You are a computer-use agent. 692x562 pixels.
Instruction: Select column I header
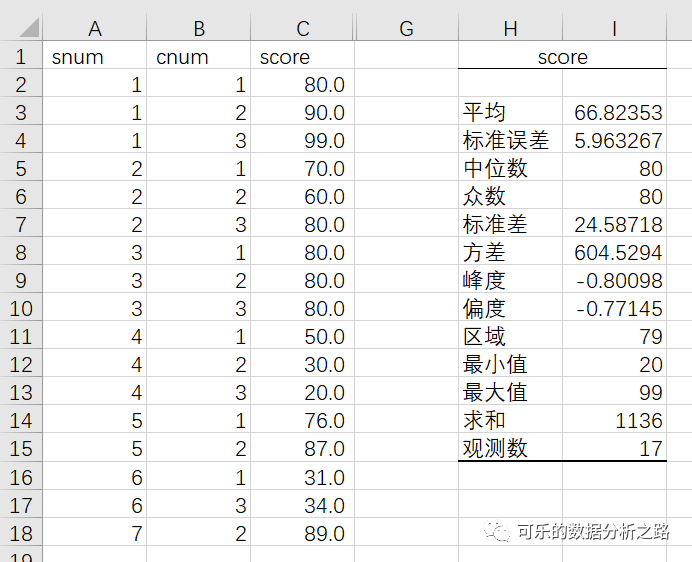tap(614, 28)
